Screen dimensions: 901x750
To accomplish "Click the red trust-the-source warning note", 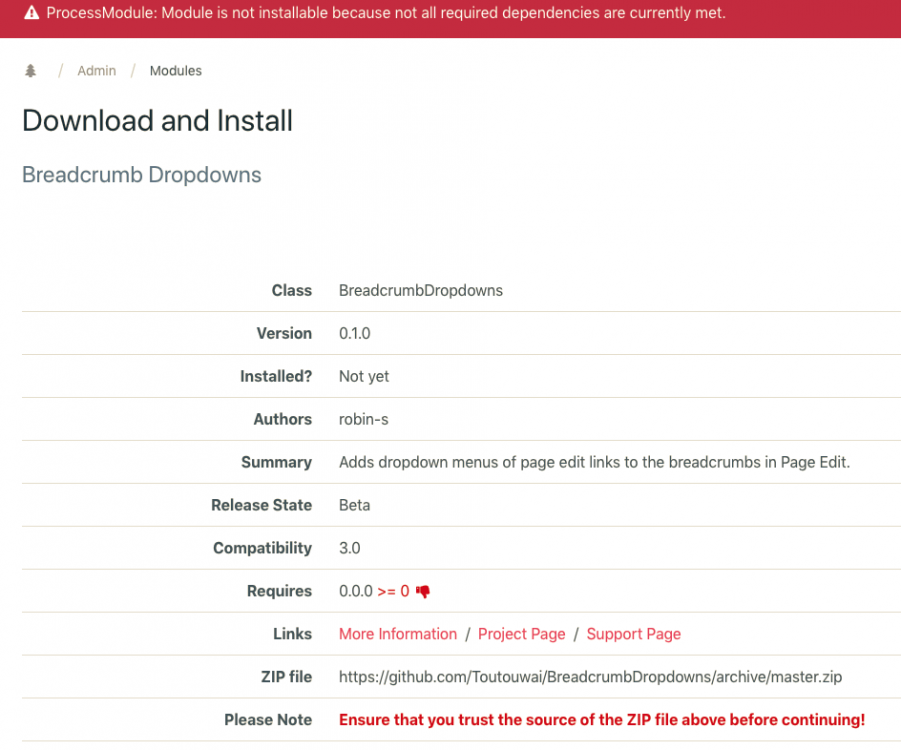I will point(601,720).
